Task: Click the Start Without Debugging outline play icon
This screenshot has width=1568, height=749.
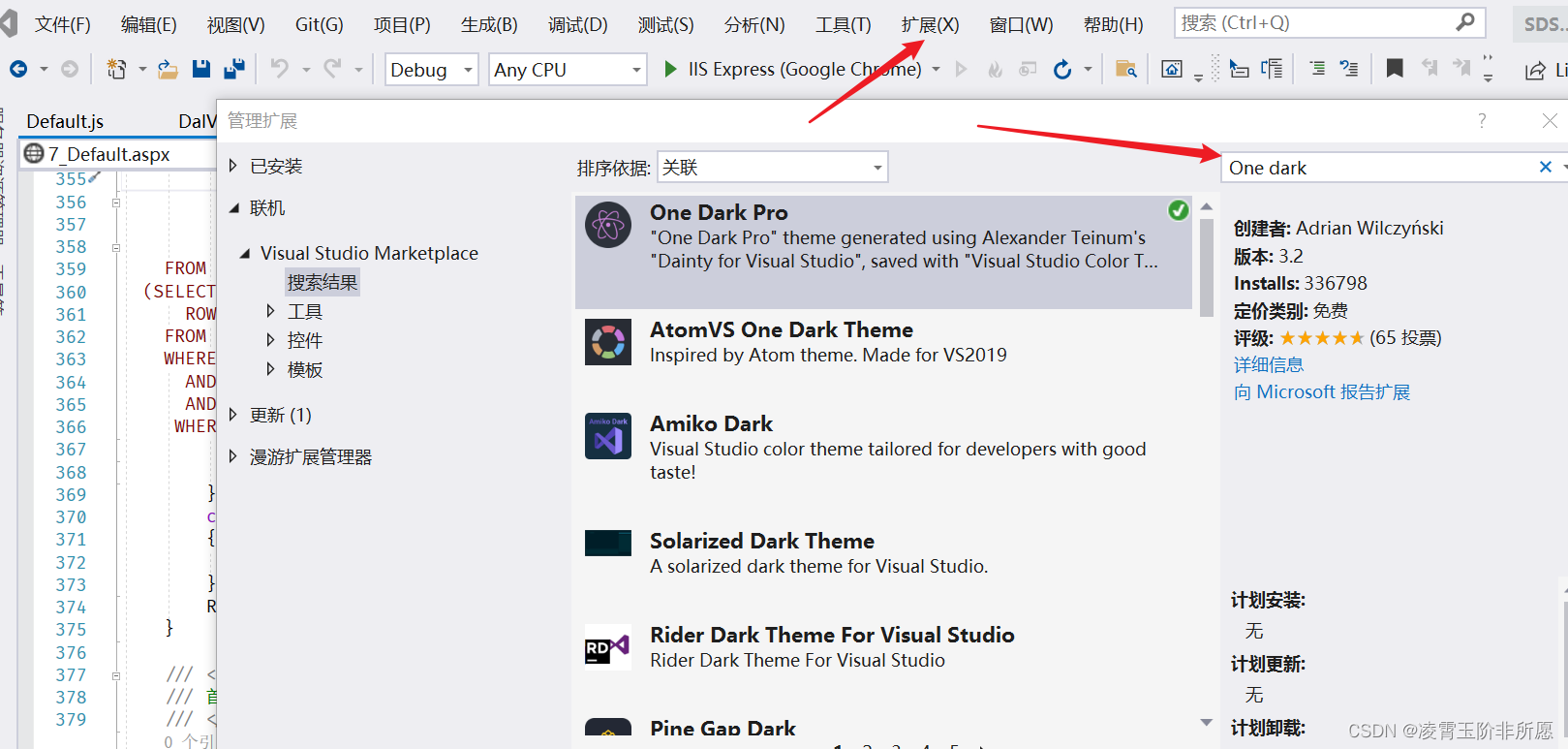Action: 961,69
